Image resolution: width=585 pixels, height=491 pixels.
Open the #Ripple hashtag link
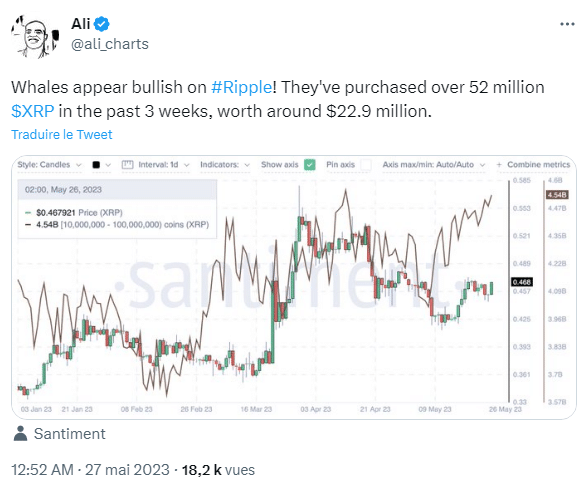(241, 87)
